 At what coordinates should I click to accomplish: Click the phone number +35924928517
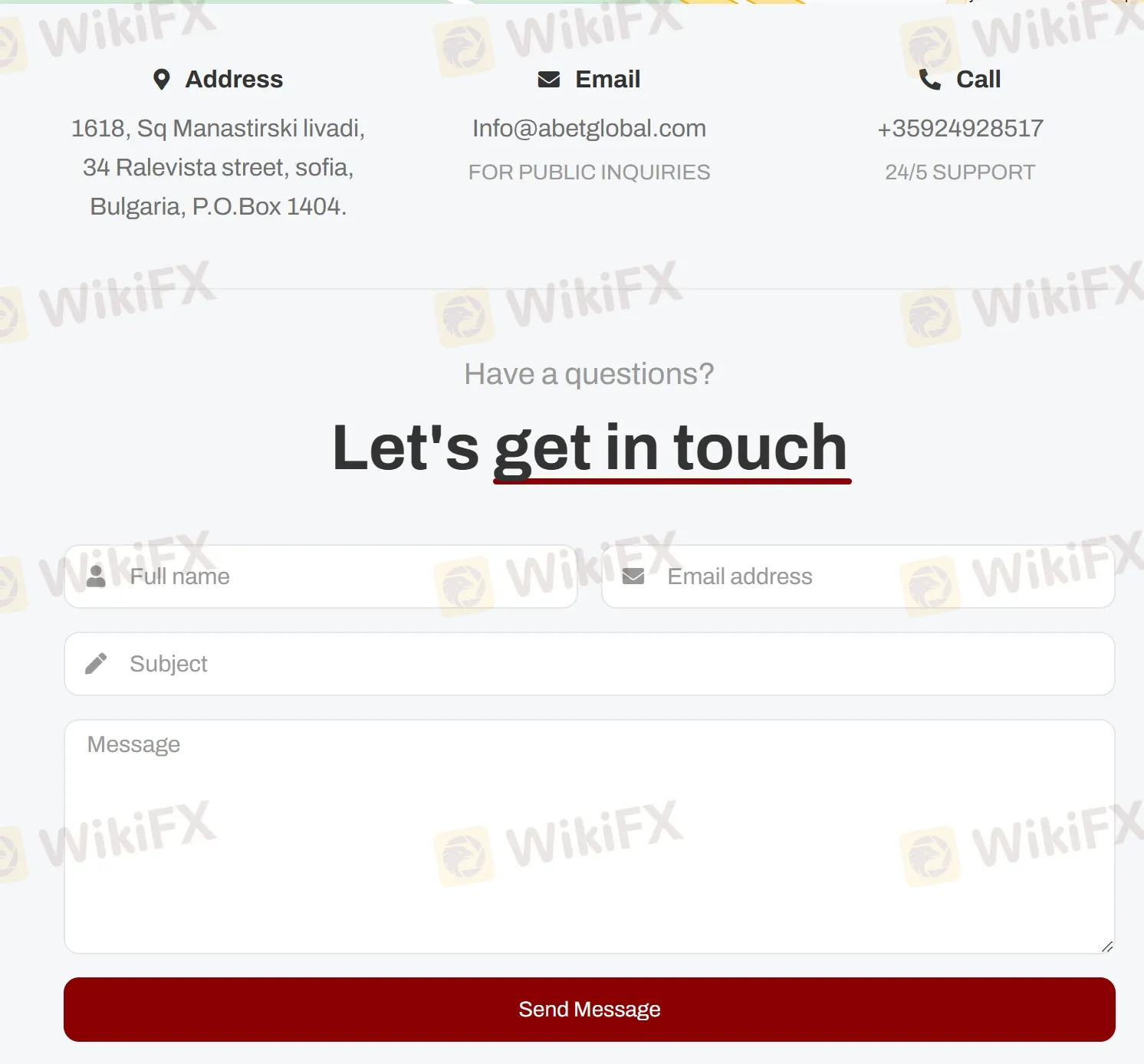pos(960,128)
